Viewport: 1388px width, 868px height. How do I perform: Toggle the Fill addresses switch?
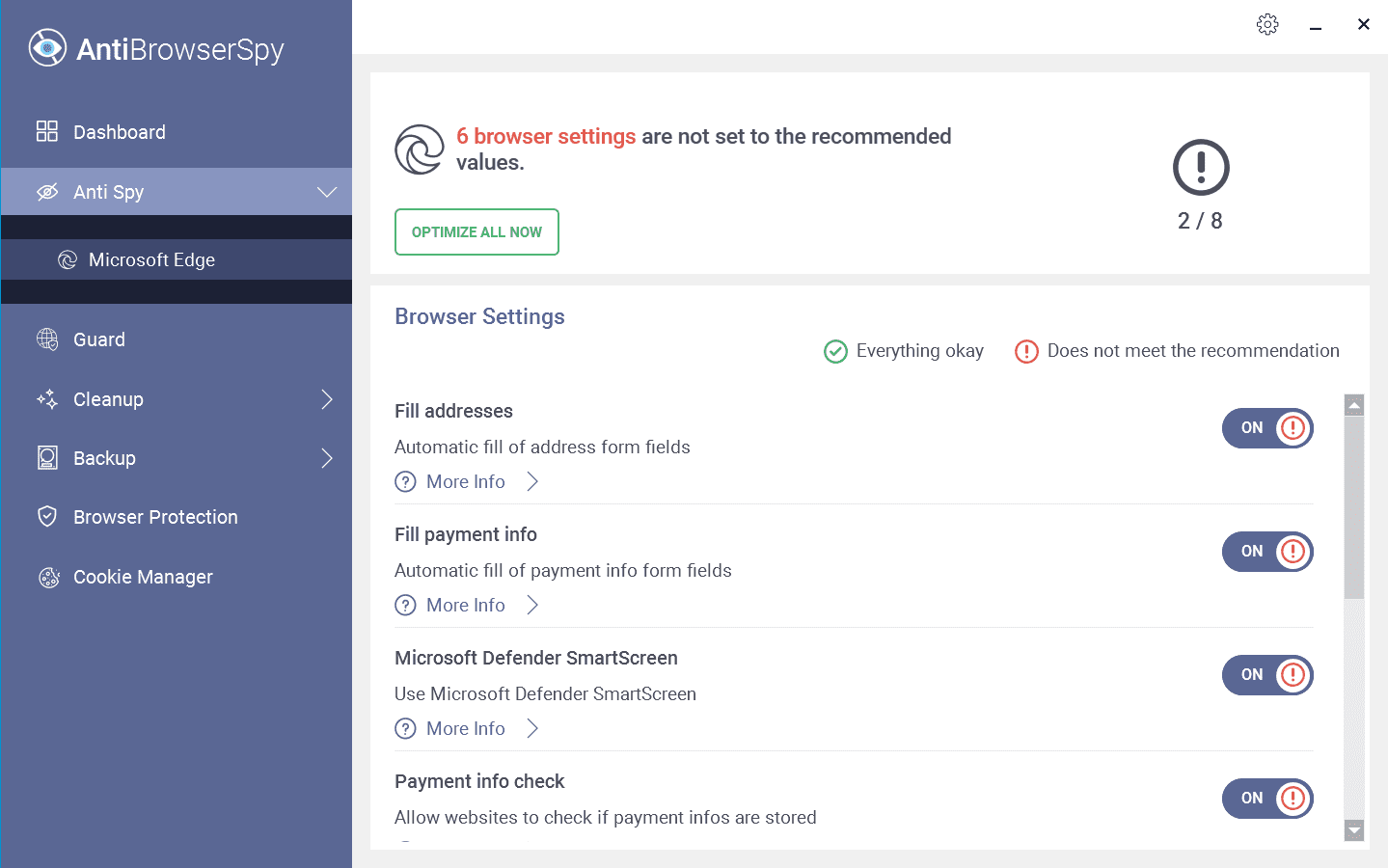[1266, 428]
